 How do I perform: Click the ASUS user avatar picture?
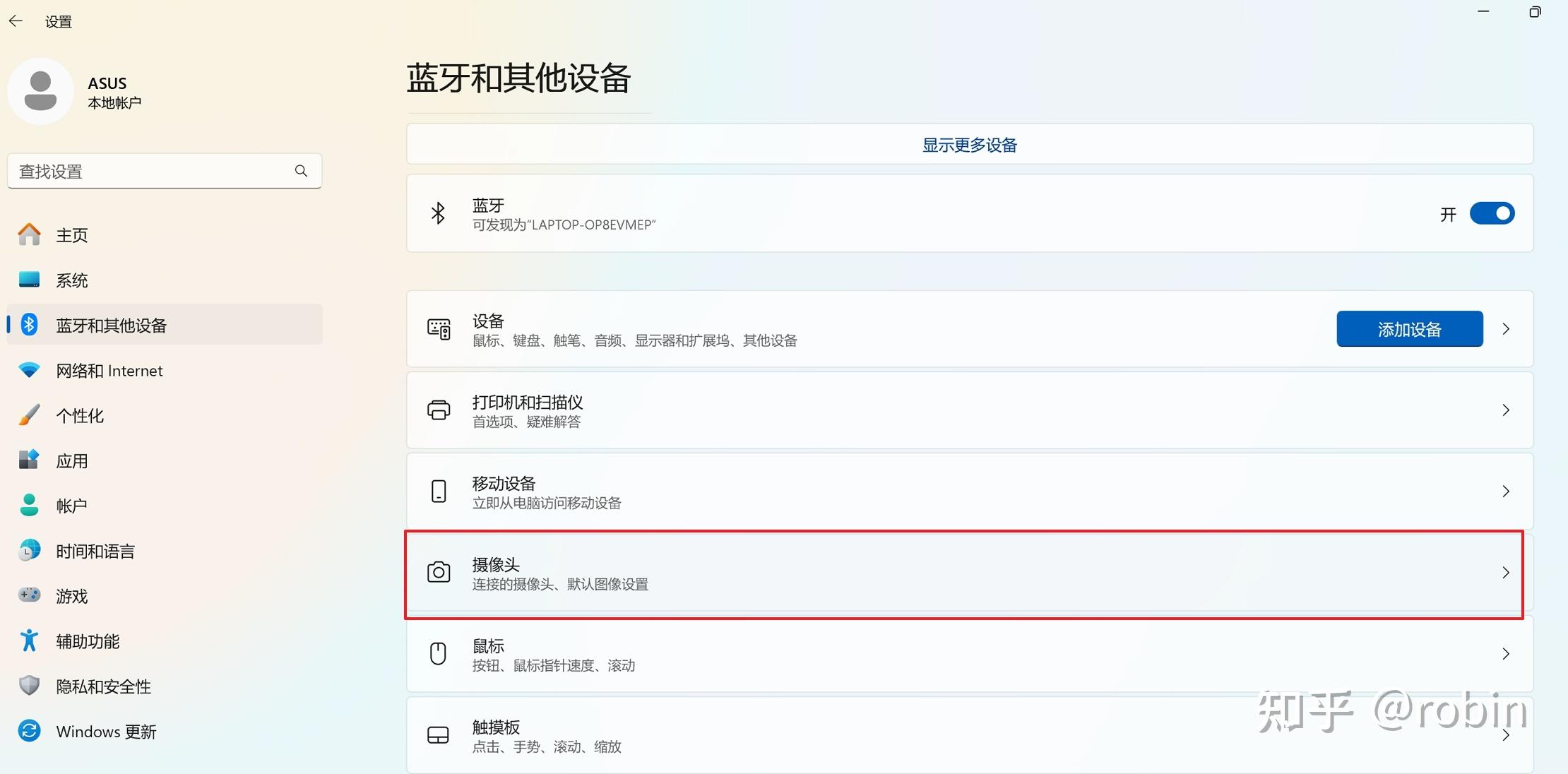pos(40,91)
